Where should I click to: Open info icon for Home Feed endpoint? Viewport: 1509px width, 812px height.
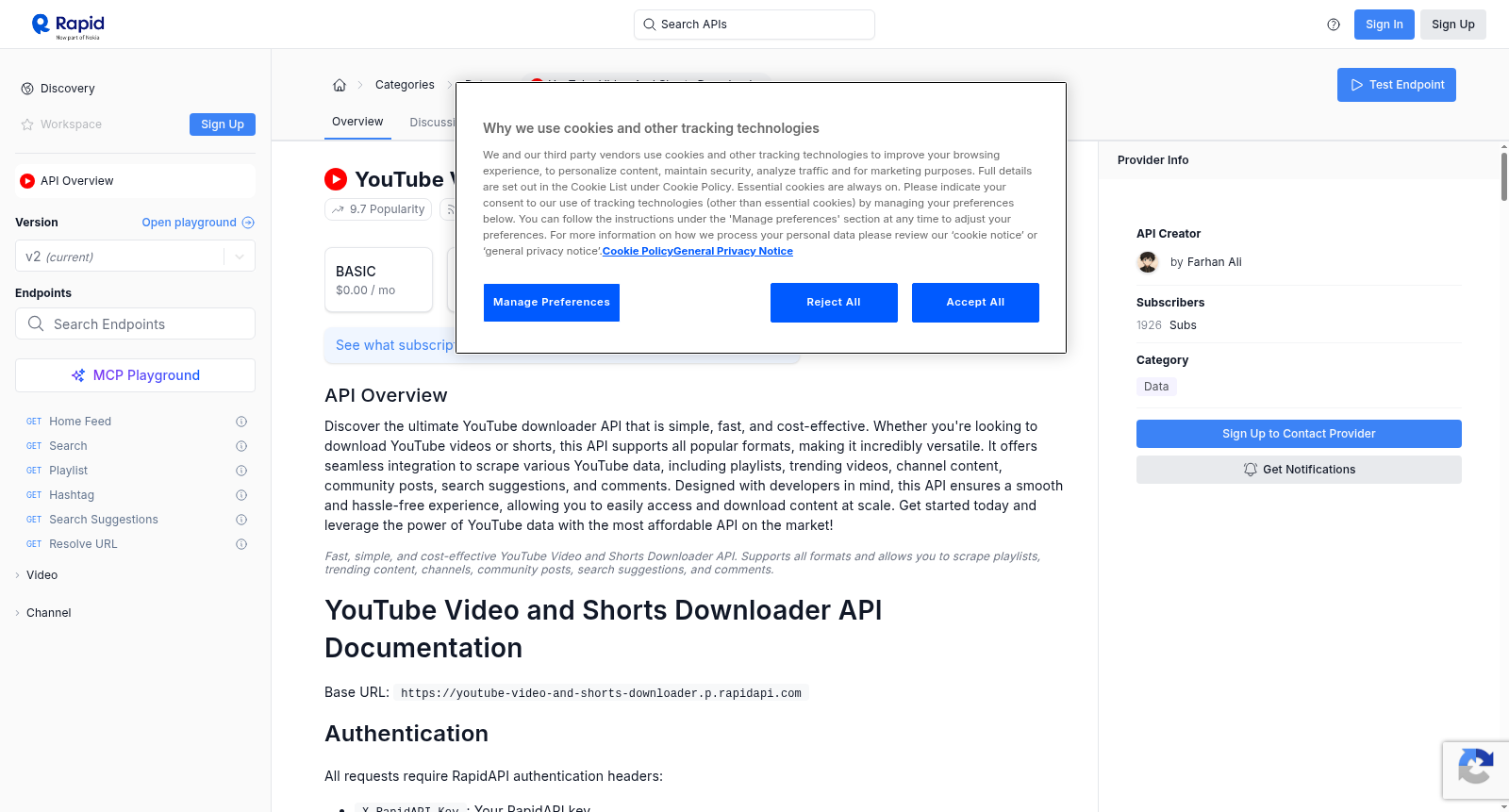241,422
